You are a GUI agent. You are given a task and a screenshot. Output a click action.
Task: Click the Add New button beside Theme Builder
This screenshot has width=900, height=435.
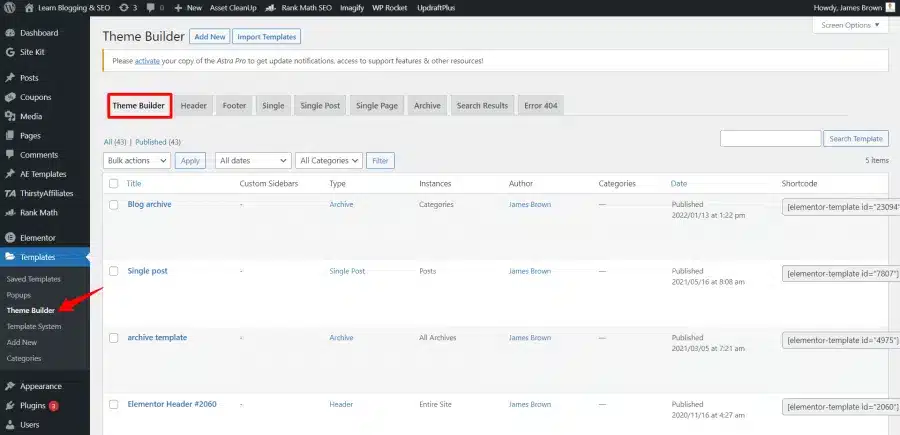click(x=210, y=37)
